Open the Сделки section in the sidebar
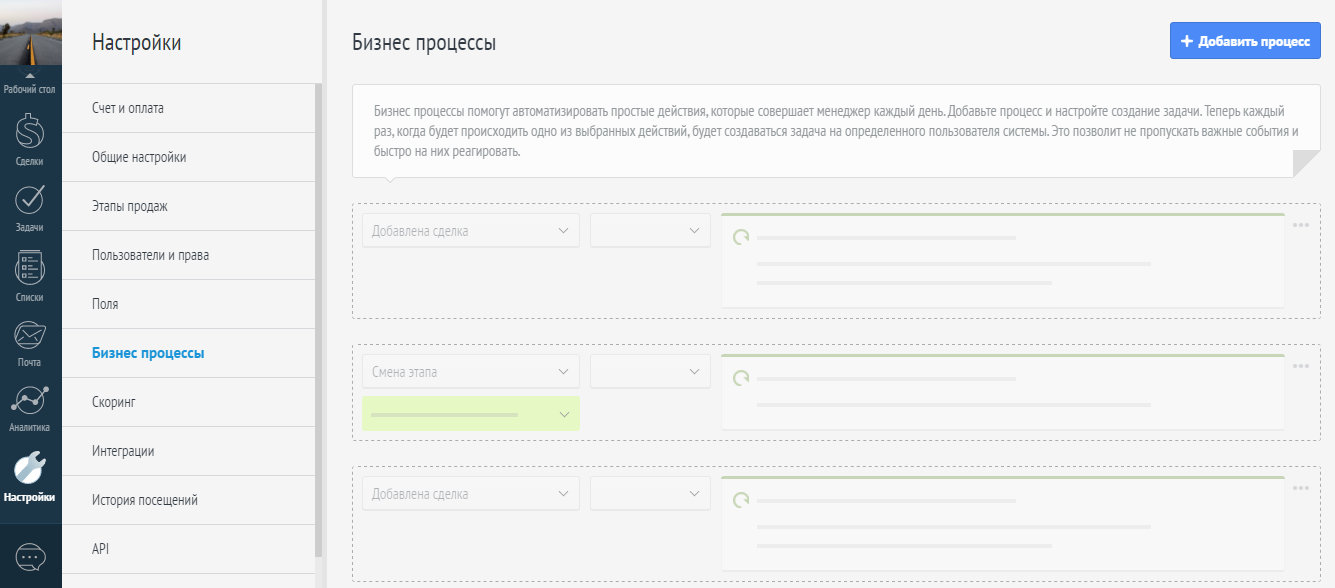Viewport: 1335px width, 588px height. (30, 135)
